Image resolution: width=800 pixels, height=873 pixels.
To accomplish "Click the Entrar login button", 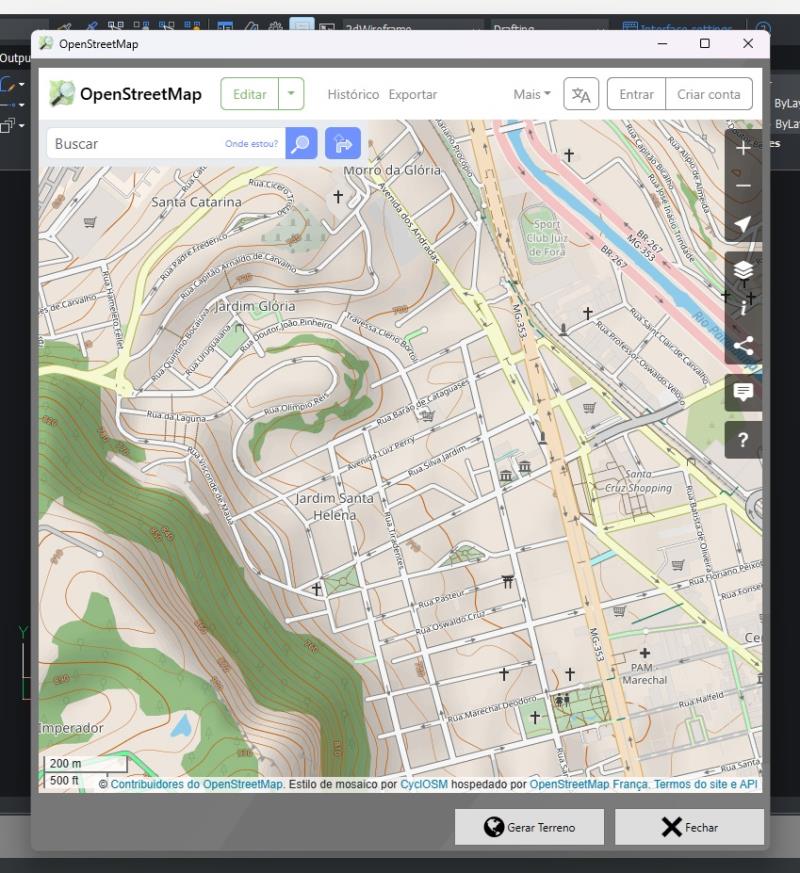I will click(x=636, y=94).
